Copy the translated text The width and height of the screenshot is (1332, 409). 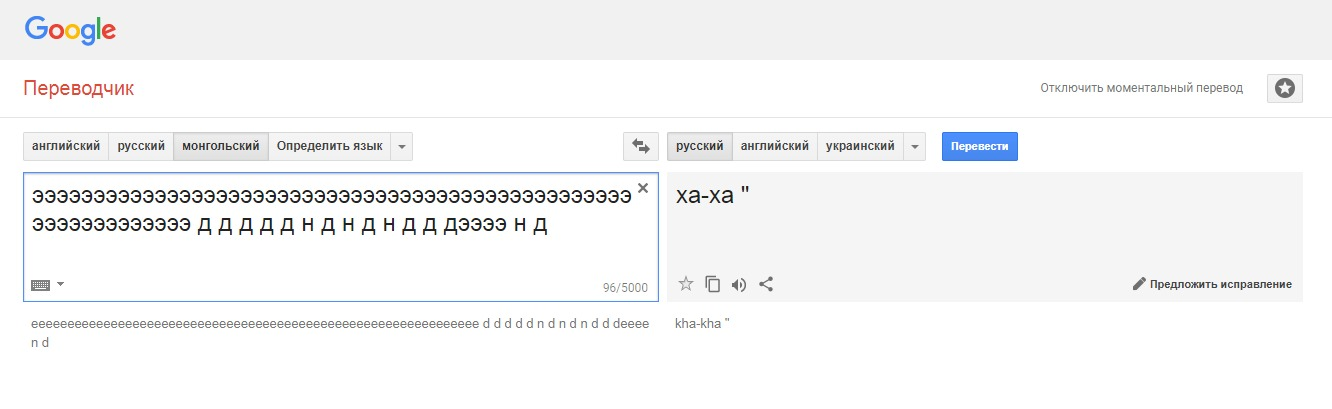click(x=713, y=284)
